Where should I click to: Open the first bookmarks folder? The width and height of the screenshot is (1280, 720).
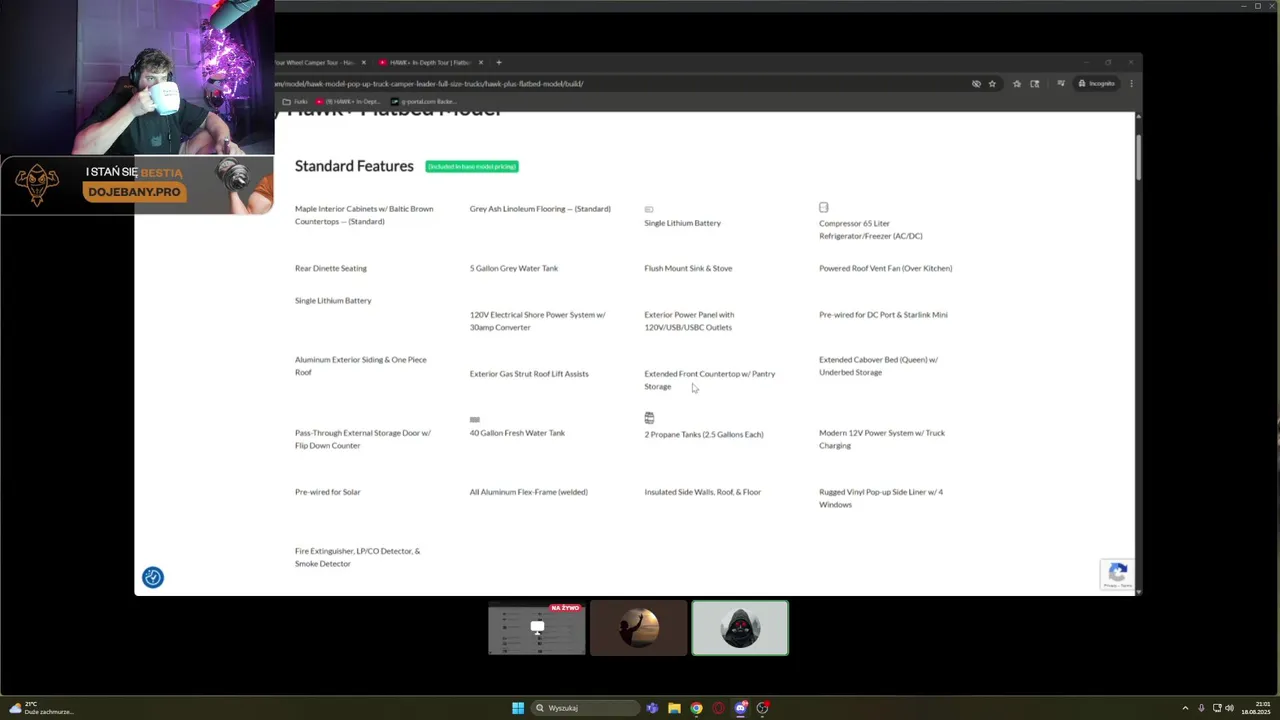(x=296, y=101)
